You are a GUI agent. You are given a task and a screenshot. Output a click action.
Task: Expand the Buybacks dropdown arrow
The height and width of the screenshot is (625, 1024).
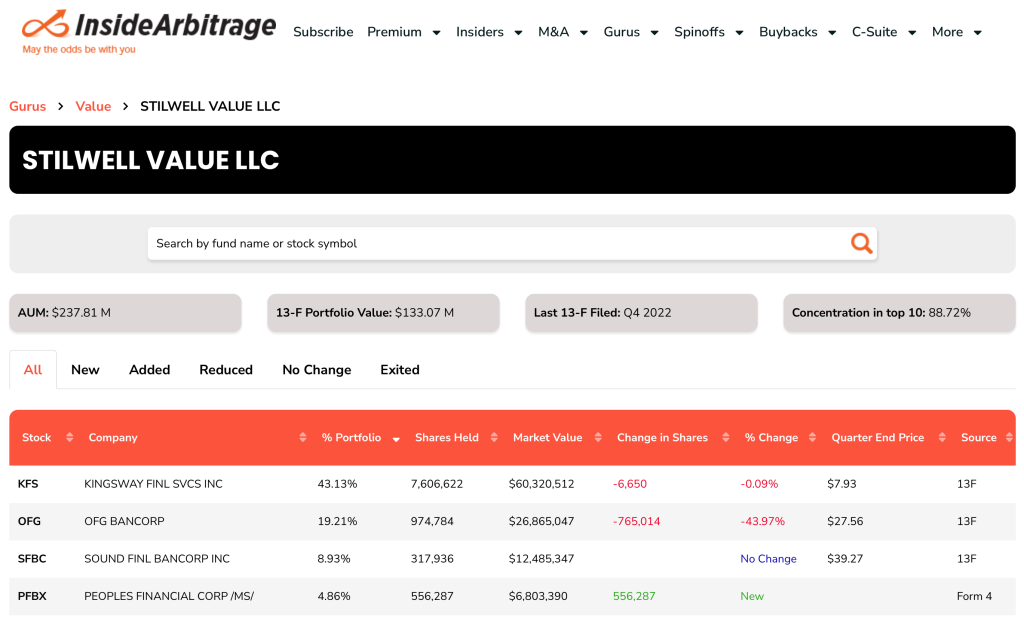pos(832,33)
